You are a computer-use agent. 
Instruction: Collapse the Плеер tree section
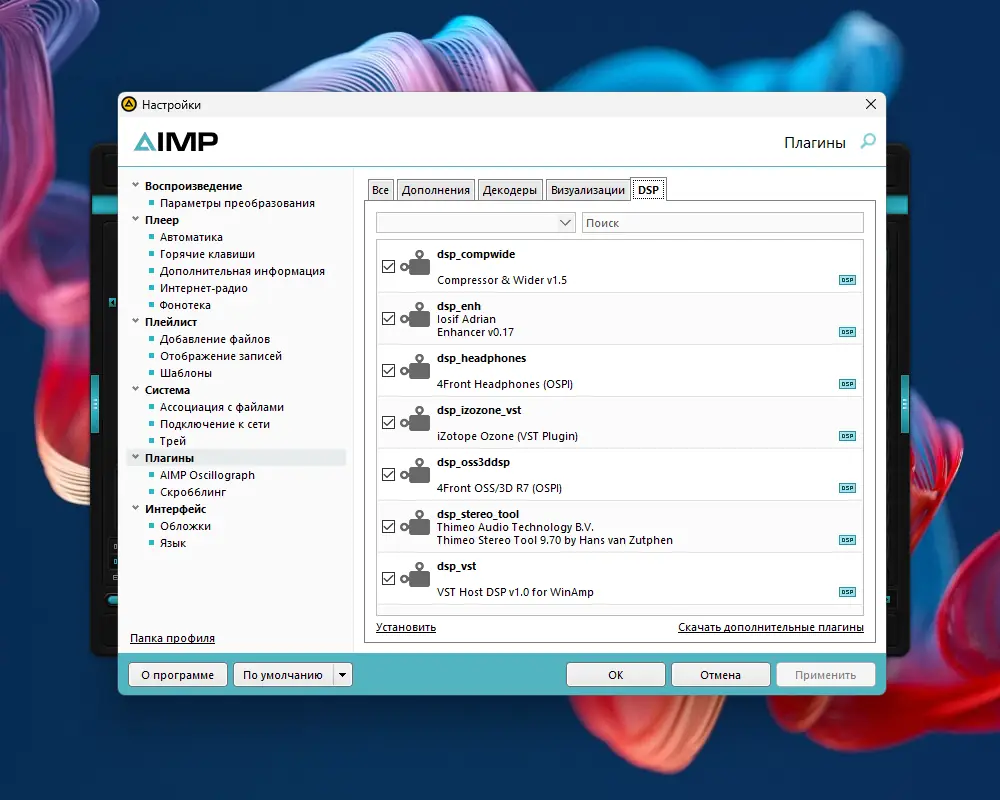coord(135,219)
